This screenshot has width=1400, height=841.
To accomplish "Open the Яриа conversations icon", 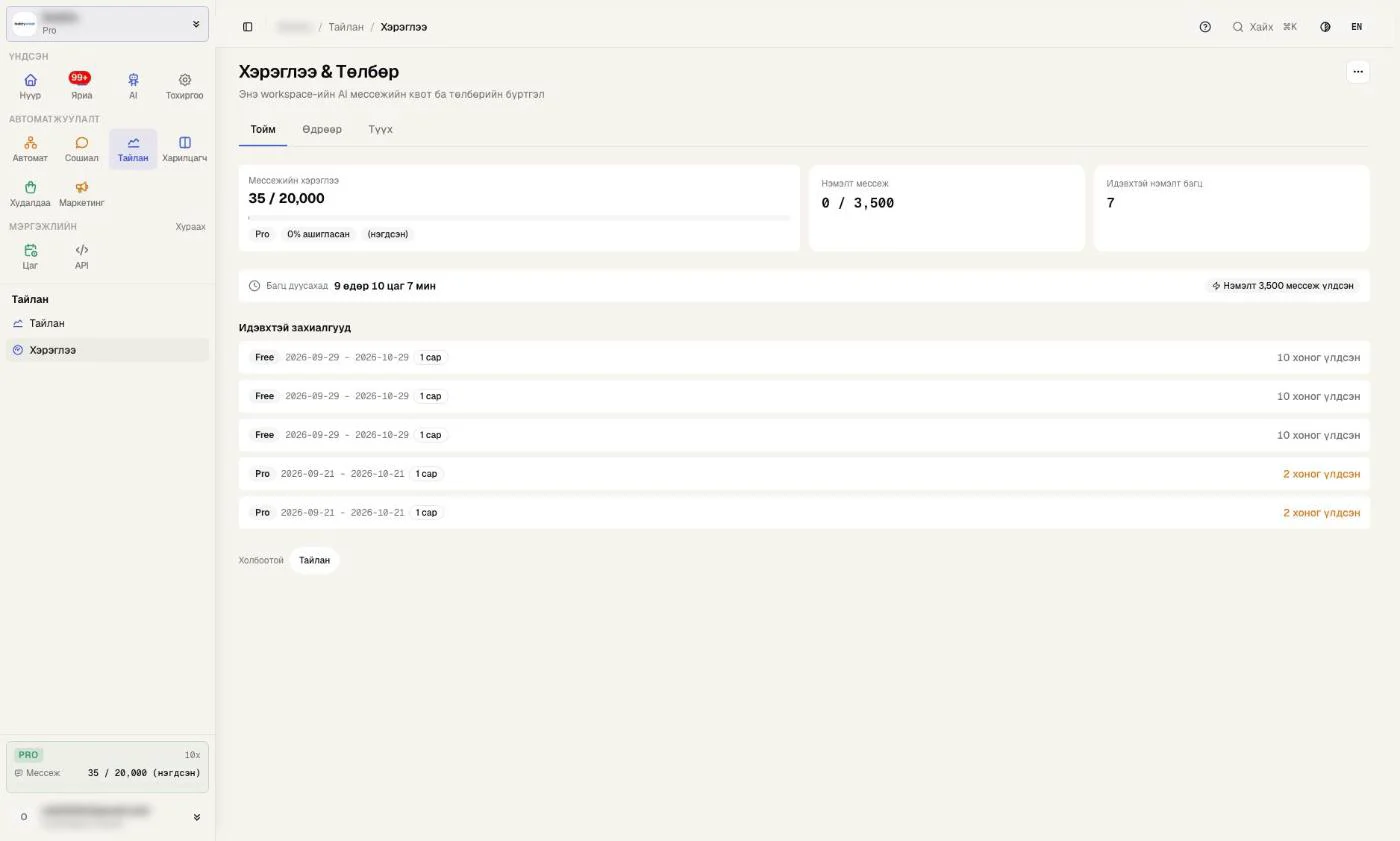I will tap(81, 86).
